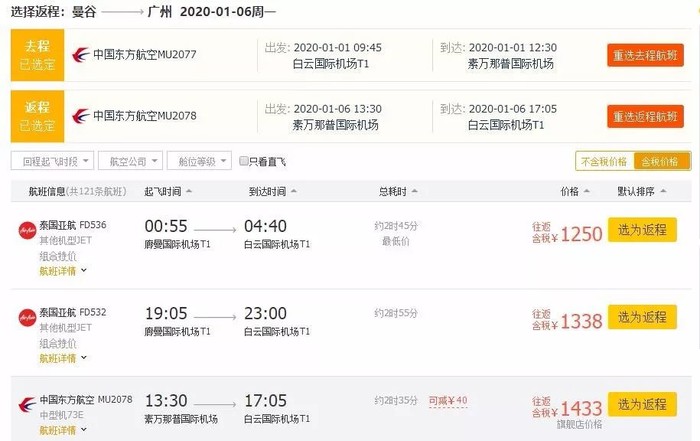The height and width of the screenshot is (441, 700).
Task: Click the AirAsia logo for flight FD532
Action: [27, 313]
